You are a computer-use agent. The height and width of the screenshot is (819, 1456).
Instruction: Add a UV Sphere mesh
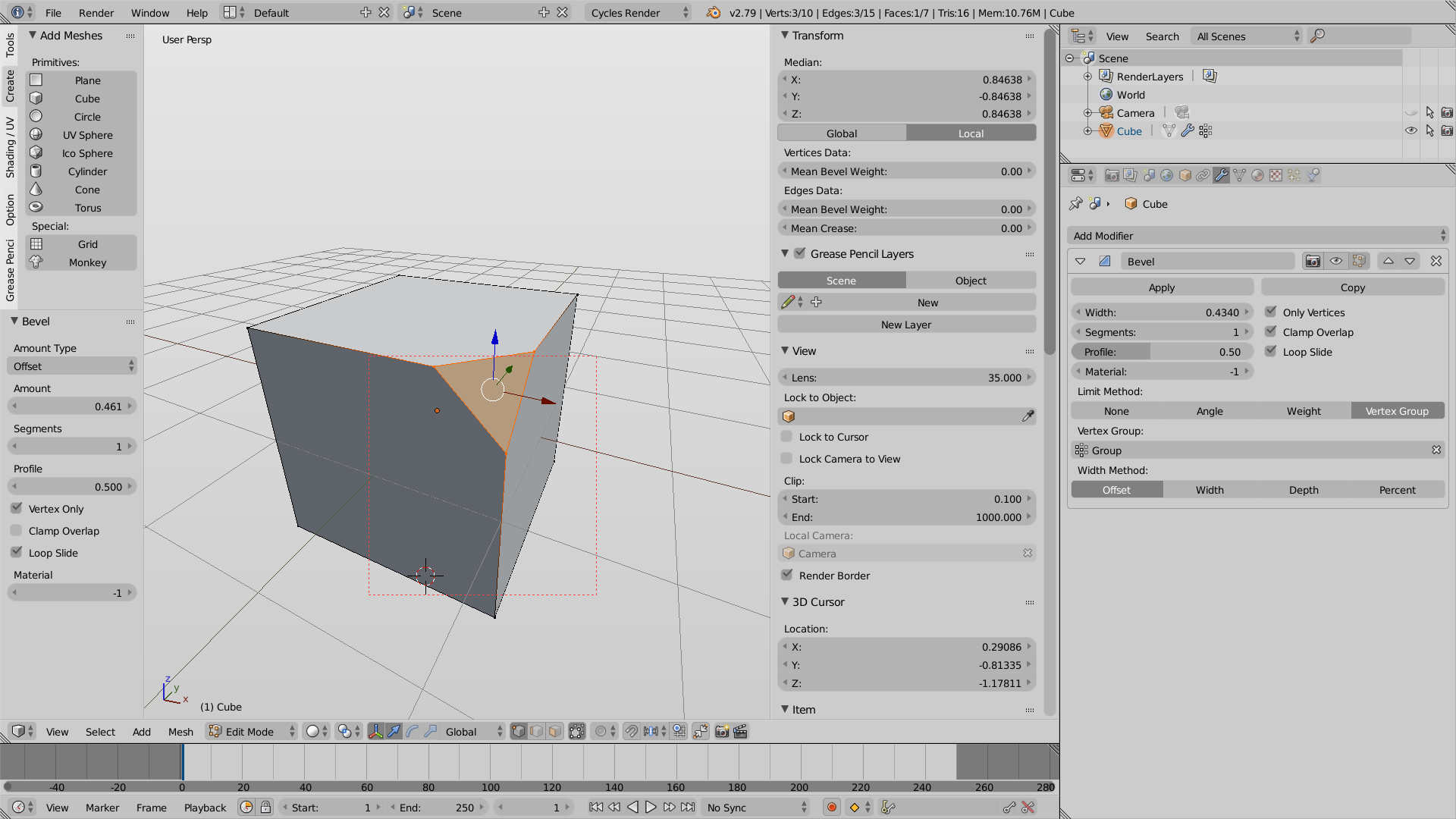pos(82,135)
